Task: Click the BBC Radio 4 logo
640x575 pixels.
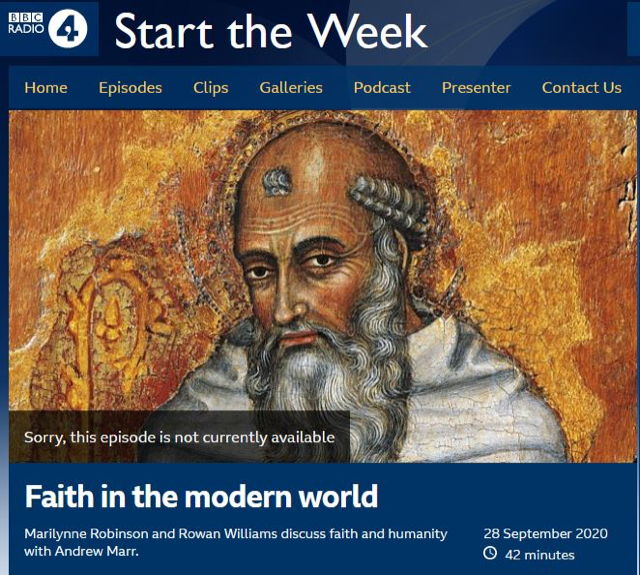Action: click(x=49, y=29)
